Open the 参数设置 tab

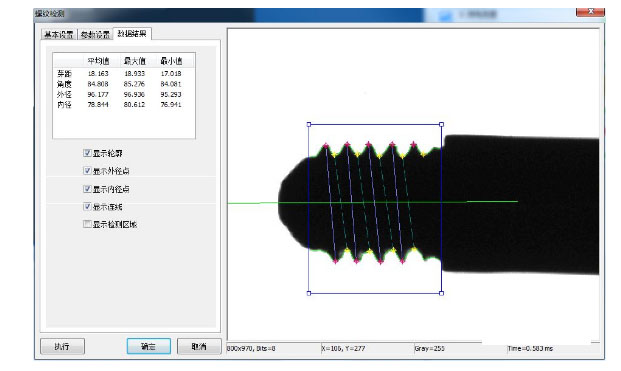click(x=95, y=35)
